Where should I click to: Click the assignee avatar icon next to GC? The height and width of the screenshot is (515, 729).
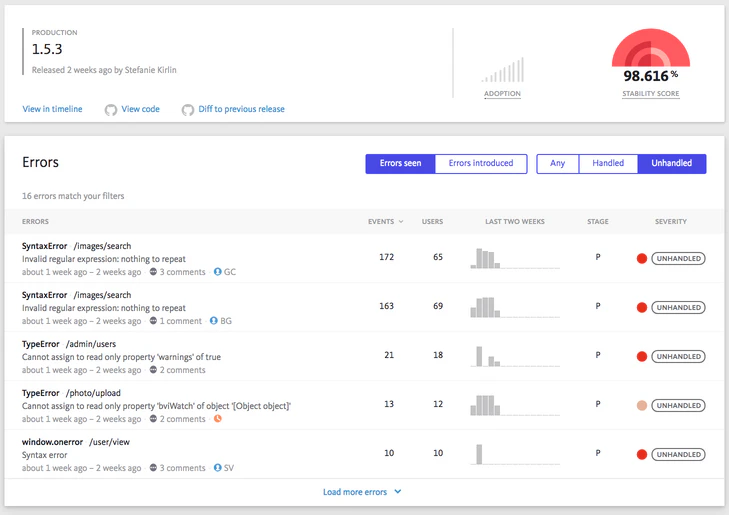tap(217, 272)
